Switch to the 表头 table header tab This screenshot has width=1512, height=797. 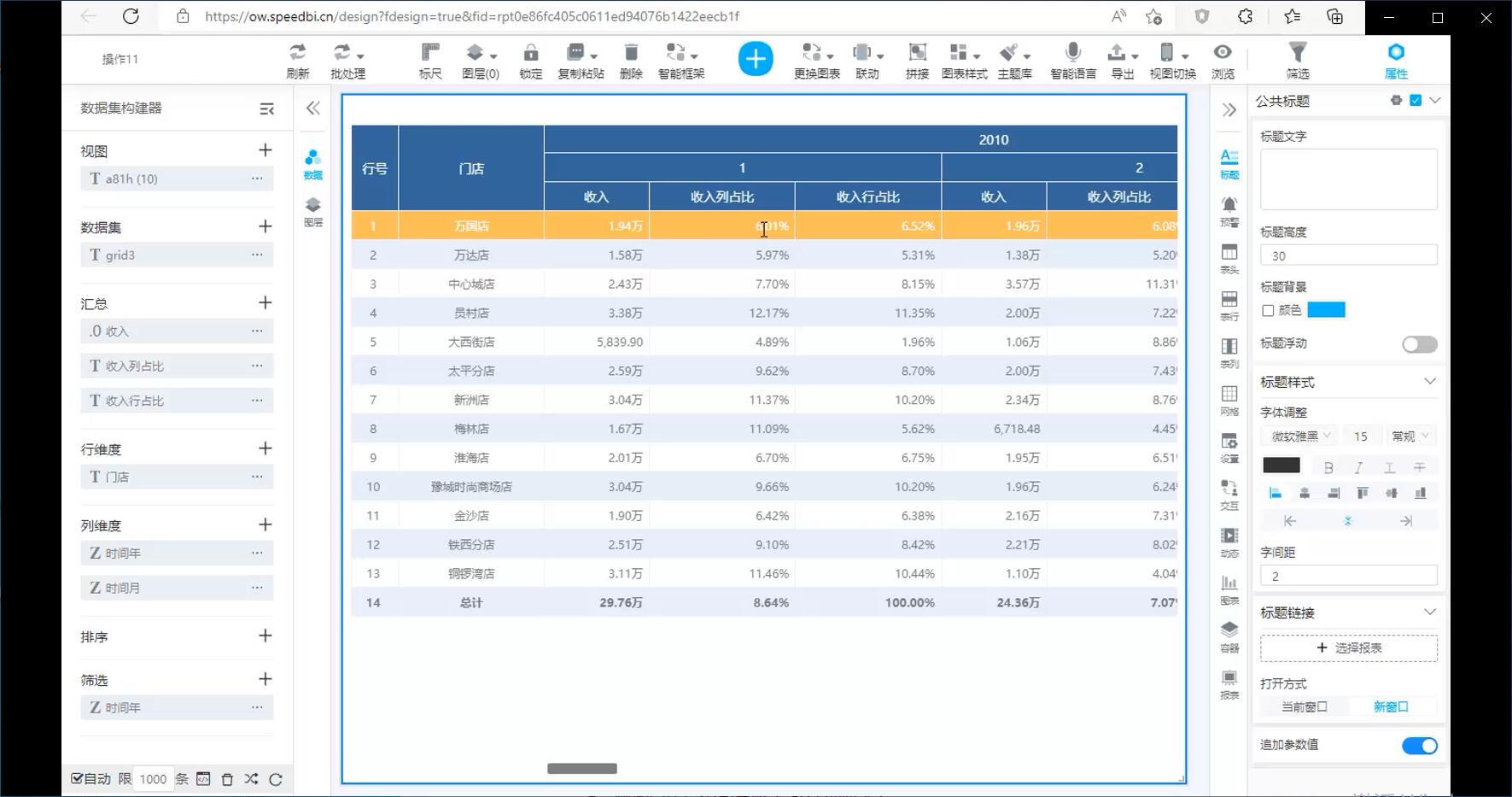point(1229,258)
